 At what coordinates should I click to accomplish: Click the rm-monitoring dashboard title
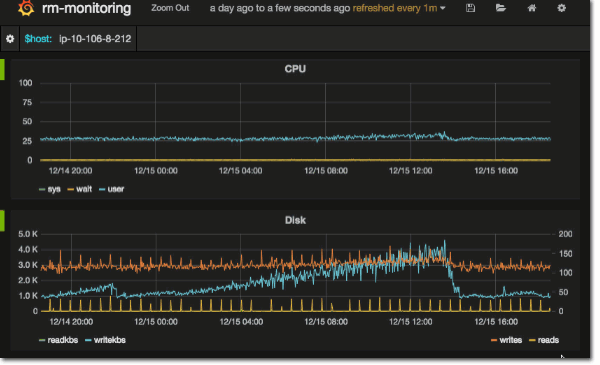click(86, 8)
